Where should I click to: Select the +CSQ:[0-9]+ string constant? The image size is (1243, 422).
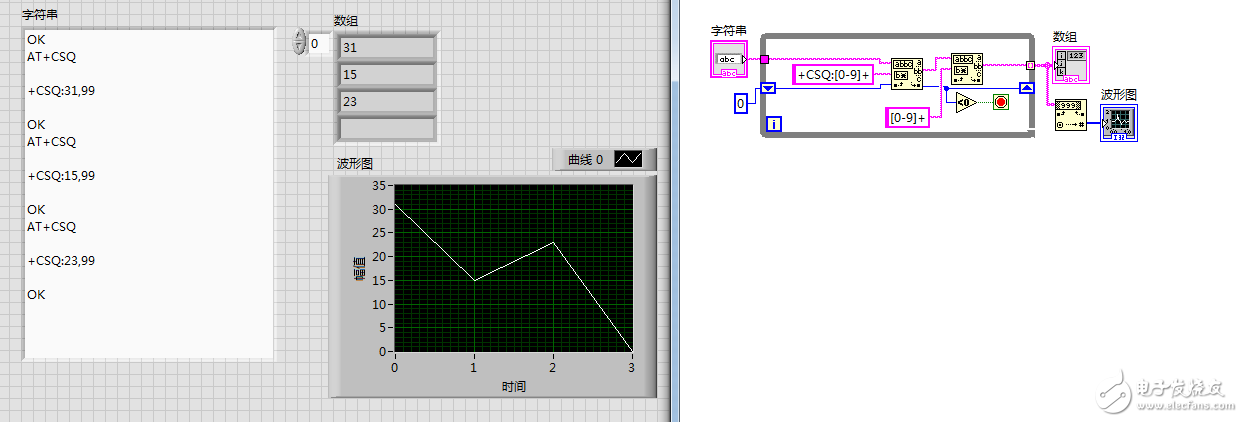[x=833, y=74]
